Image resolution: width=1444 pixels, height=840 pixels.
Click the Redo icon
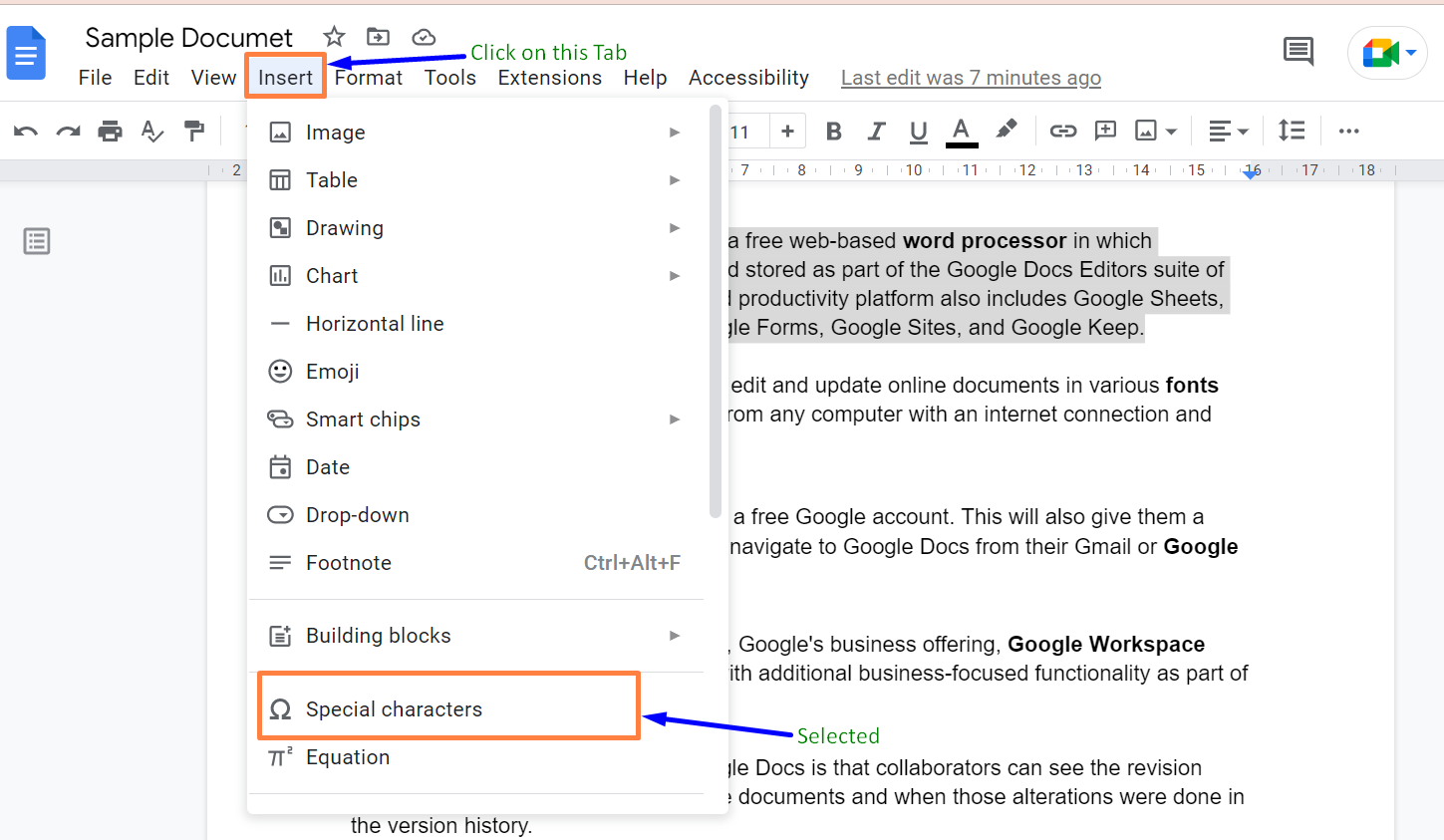(68, 131)
